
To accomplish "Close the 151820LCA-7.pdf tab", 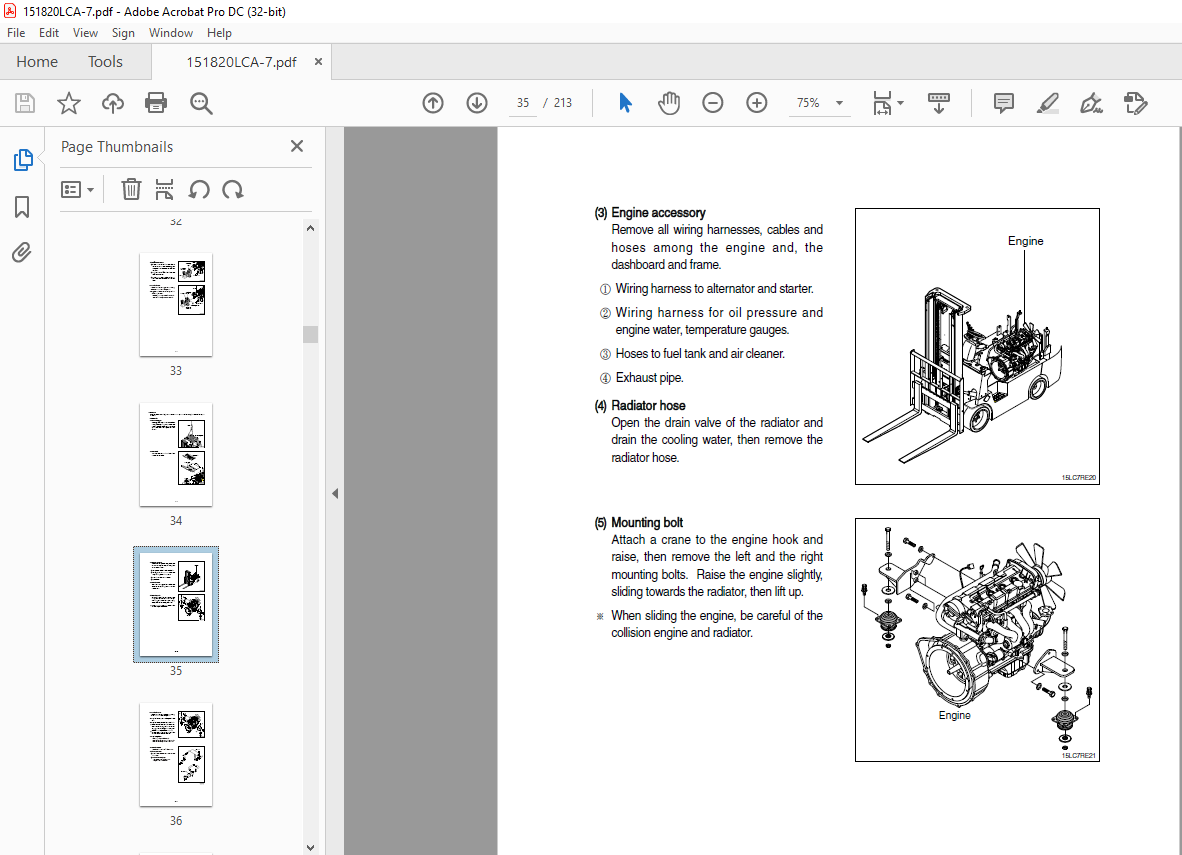I will [318, 62].
